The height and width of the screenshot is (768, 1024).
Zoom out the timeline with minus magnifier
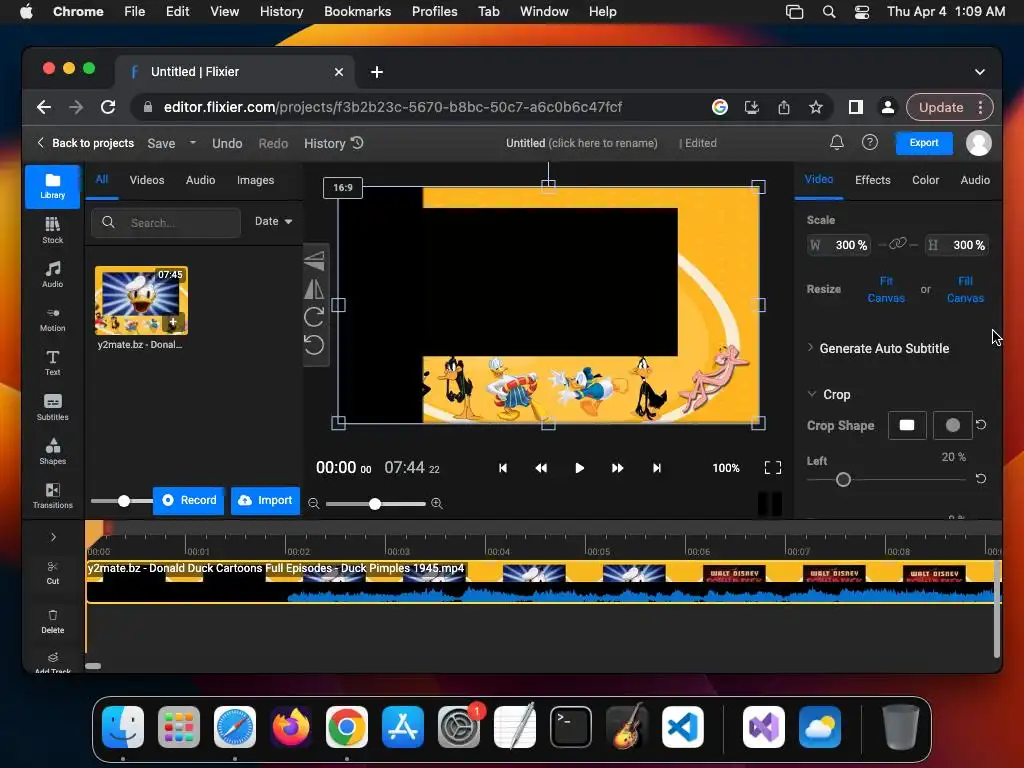[313, 504]
